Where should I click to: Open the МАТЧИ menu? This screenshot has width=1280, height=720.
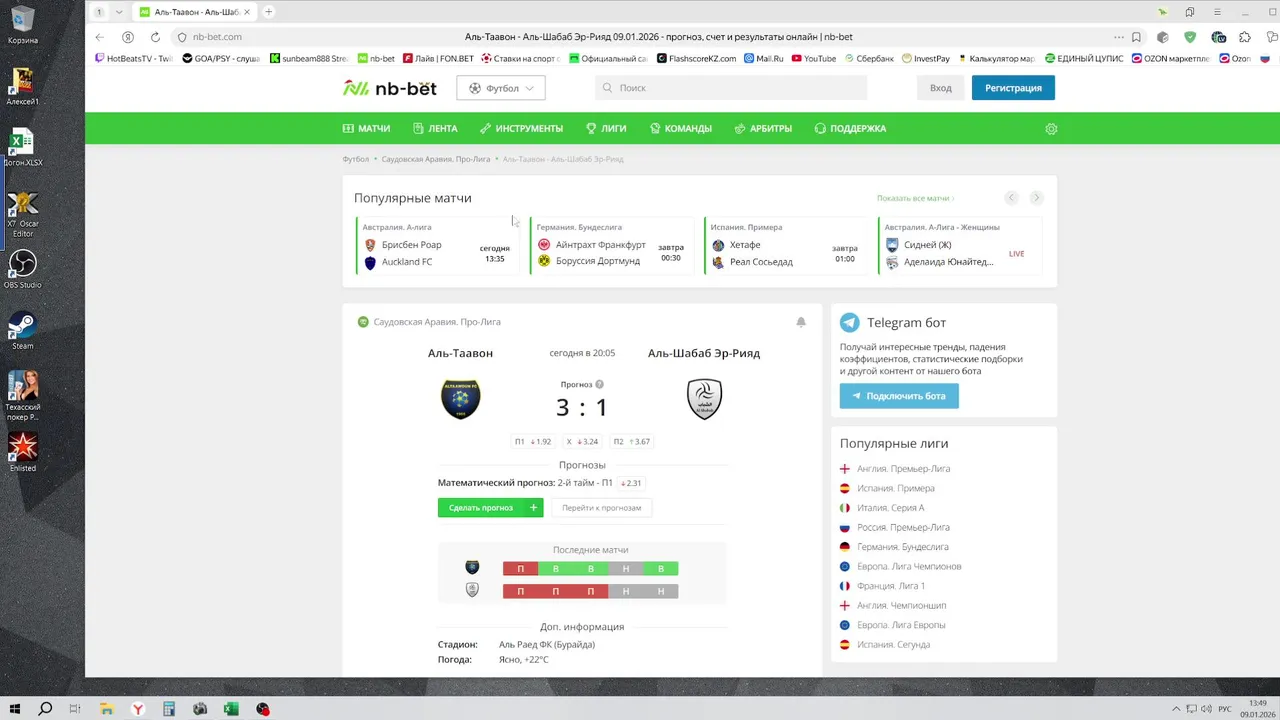366,129
